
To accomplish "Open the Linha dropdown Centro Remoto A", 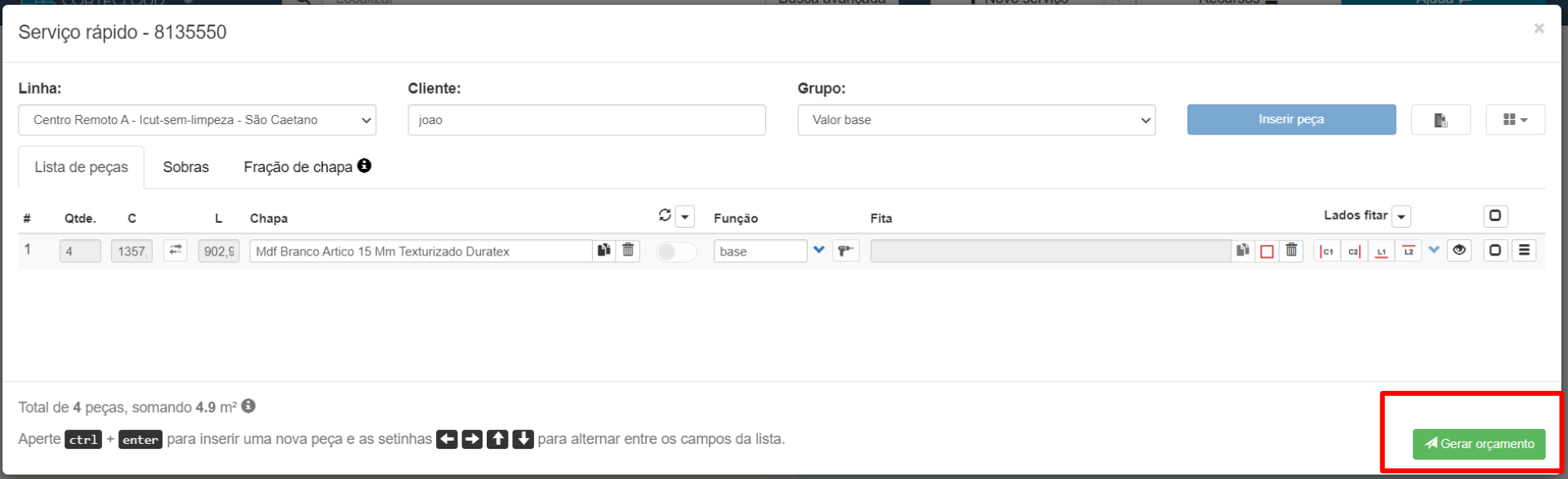I will point(197,120).
